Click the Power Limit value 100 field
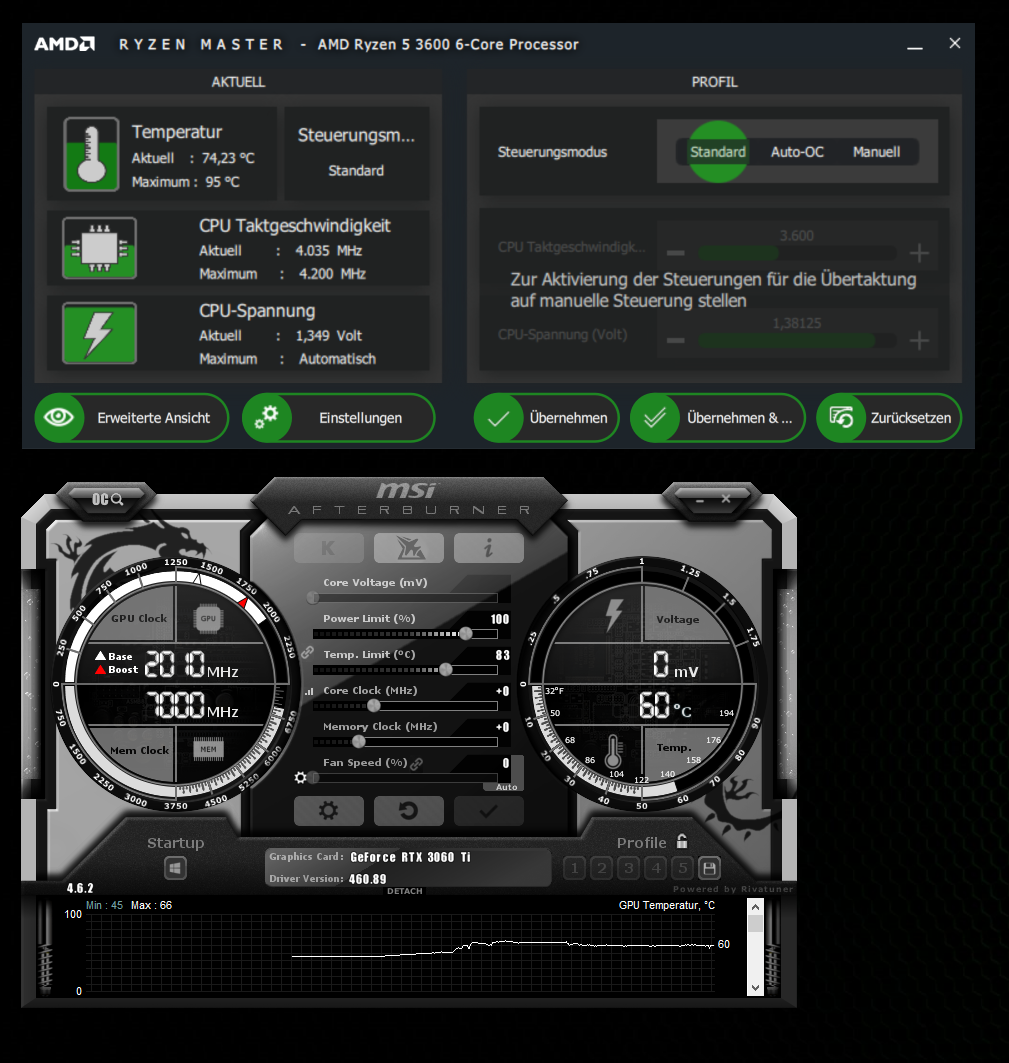 point(500,619)
